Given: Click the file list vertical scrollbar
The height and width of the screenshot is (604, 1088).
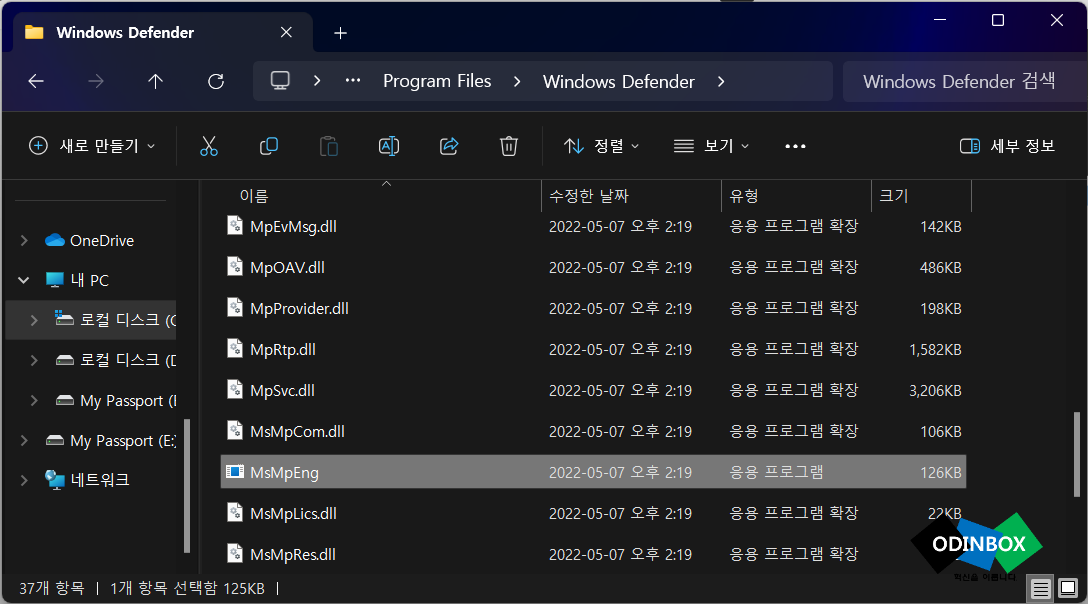Looking at the screenshot, I should pyautogui.click(x=1077, y=455).
